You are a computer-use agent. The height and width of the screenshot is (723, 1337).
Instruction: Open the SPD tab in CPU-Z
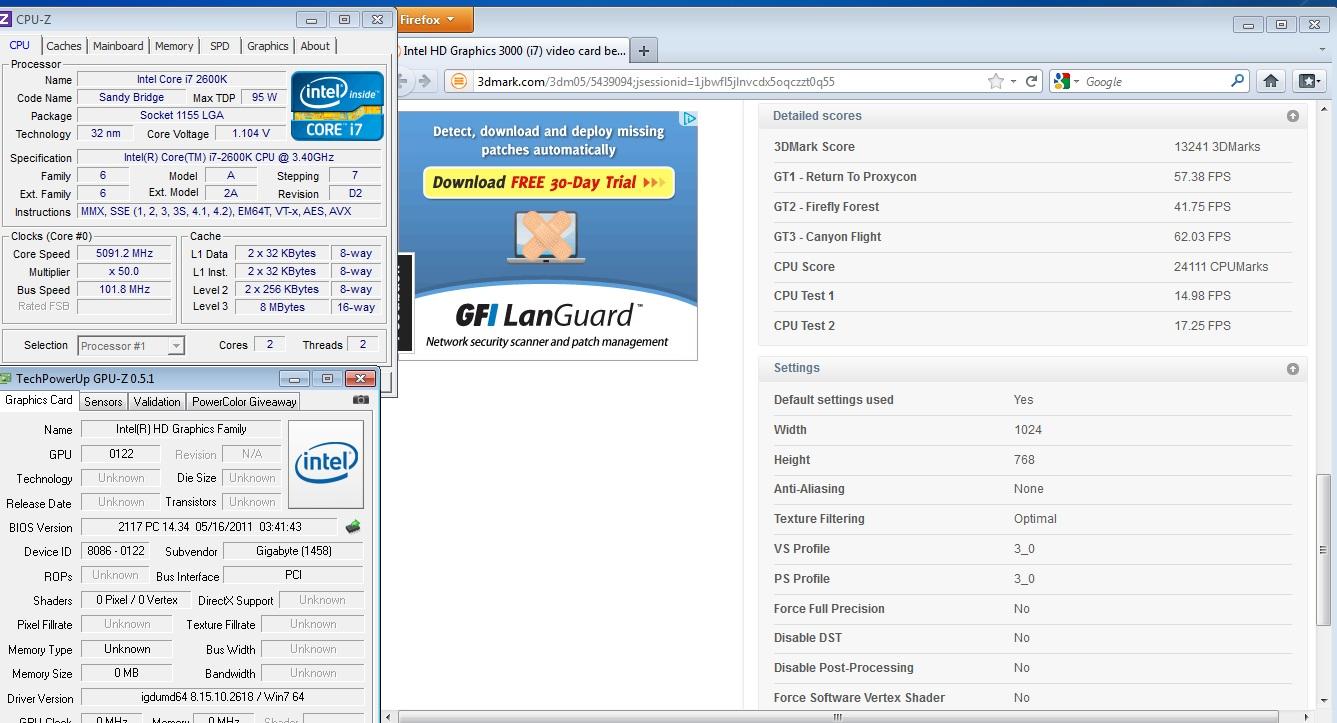click(220, 46)
